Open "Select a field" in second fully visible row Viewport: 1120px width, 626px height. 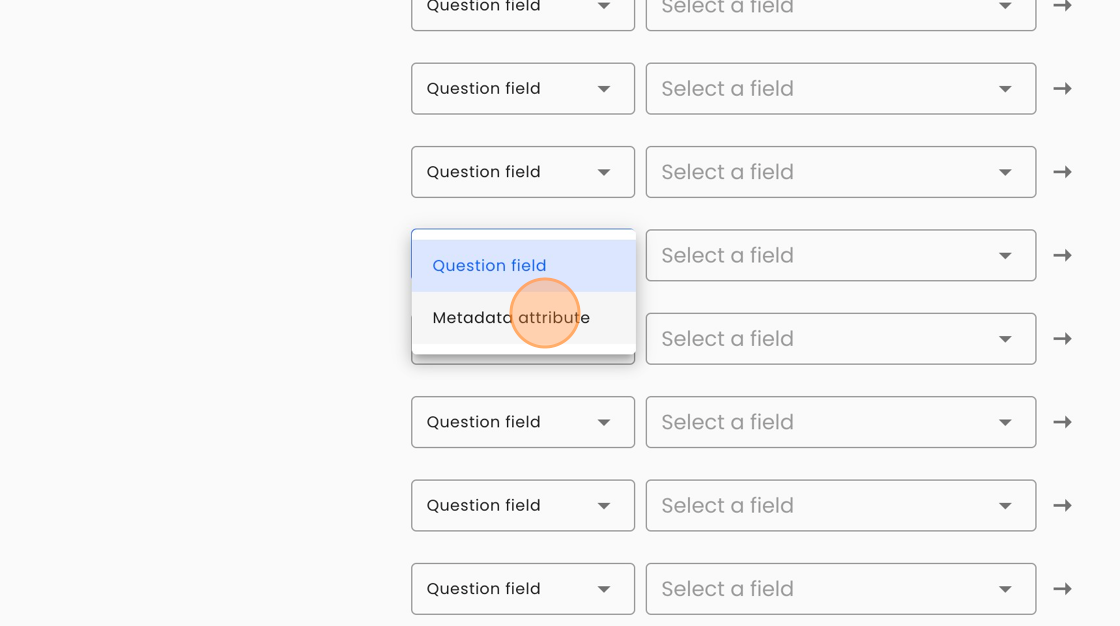[840, 172]
